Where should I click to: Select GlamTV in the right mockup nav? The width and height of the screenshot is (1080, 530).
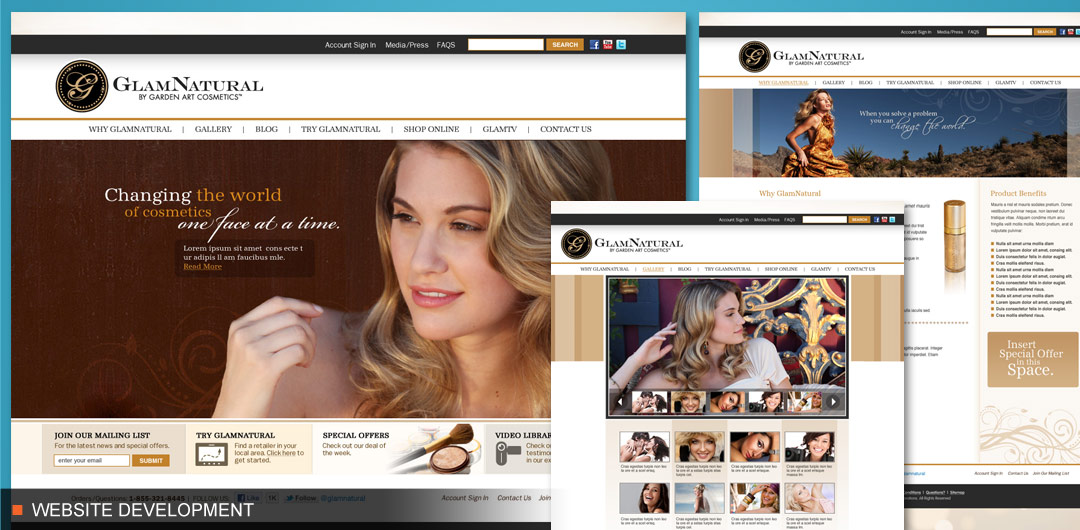(x=1006, y=83)
